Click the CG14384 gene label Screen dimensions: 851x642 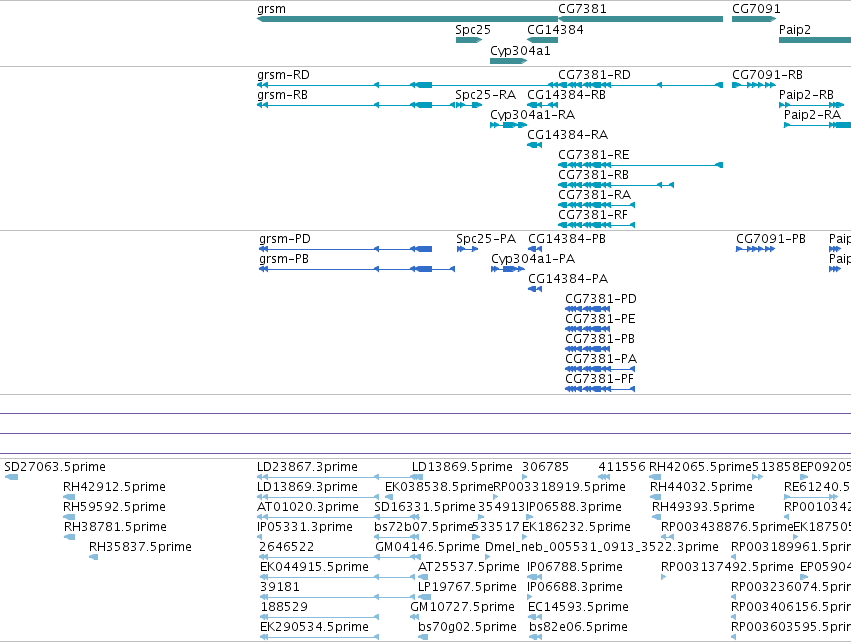point(555,29)
